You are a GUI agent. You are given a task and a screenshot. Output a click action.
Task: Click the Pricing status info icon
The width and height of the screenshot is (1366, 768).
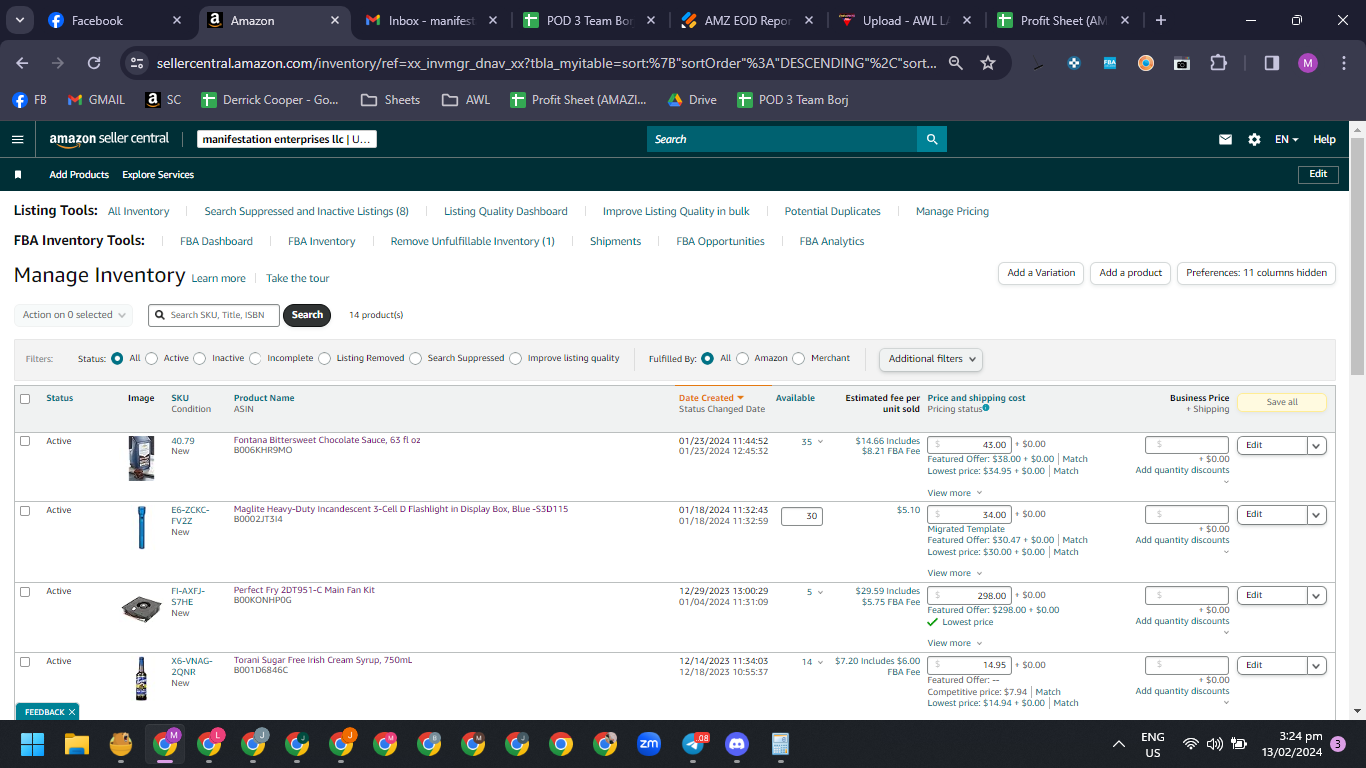(x=986, y=408)
